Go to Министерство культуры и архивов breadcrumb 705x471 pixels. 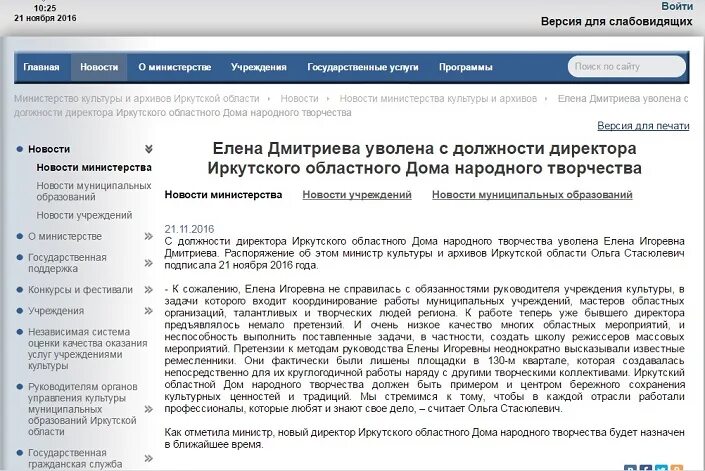coord(137,98)
